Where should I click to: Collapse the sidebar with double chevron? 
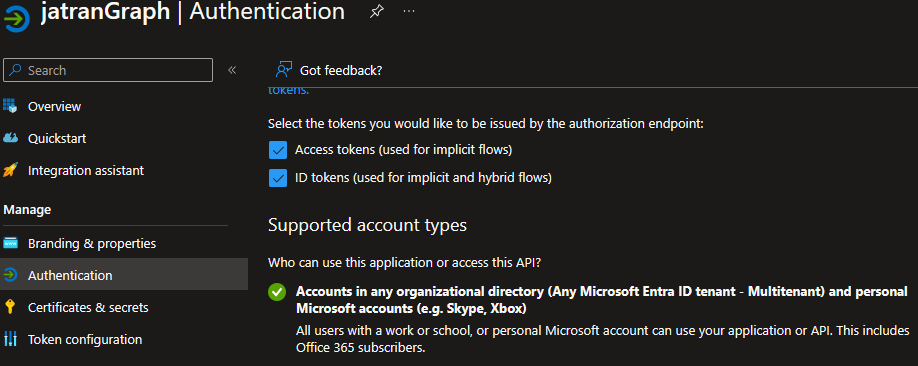coord(232,70)
